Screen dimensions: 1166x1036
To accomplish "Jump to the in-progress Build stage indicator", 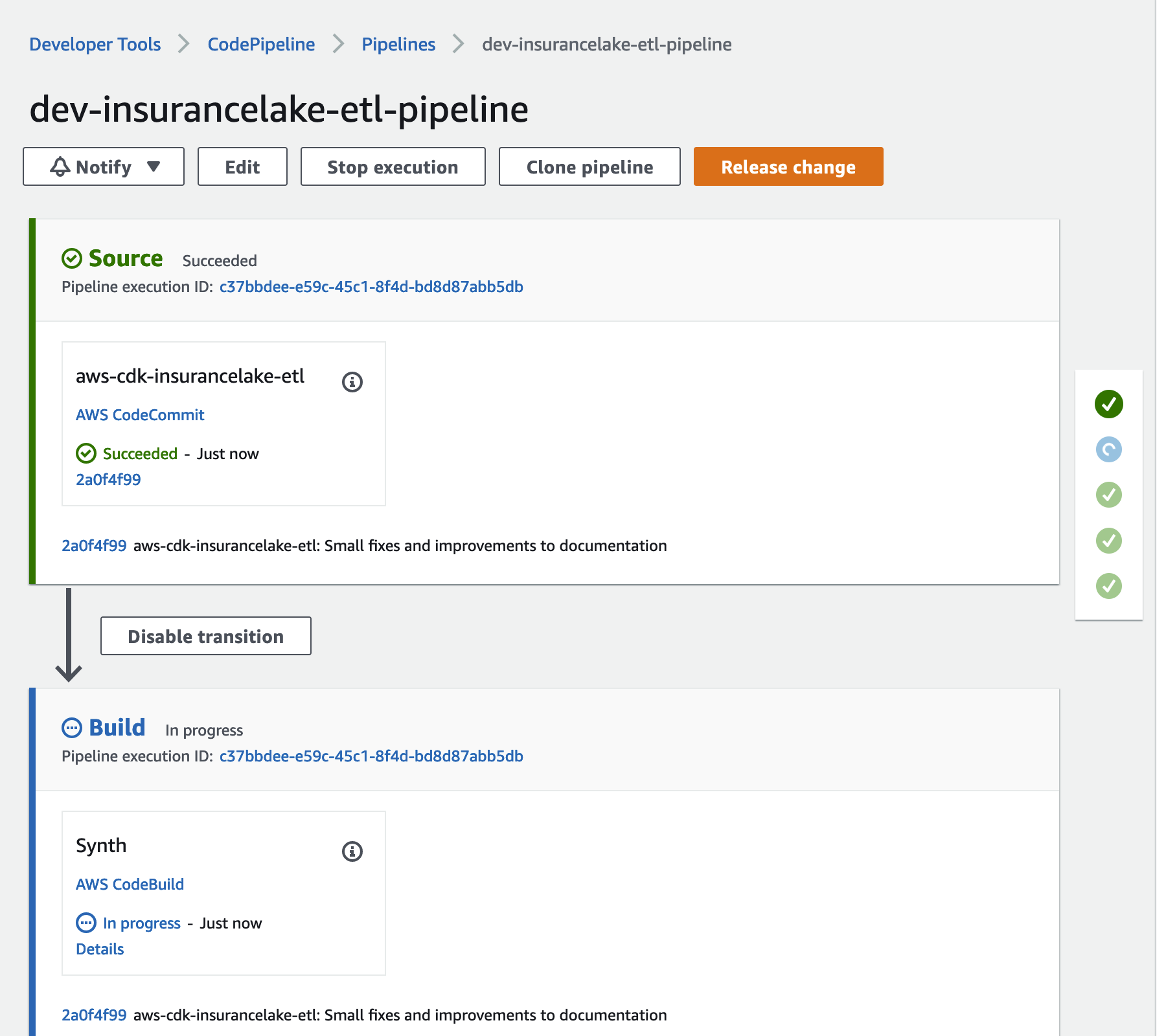I will click(1108, 449).
